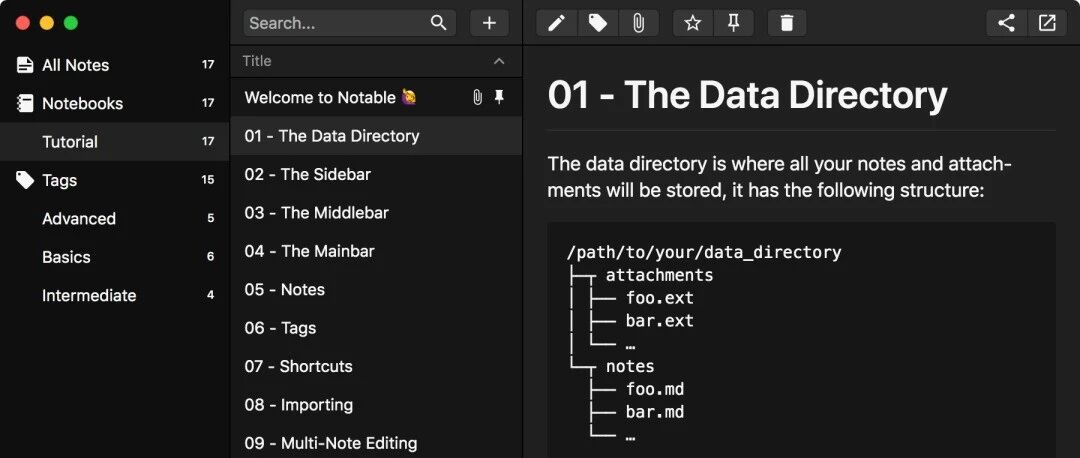
Task: Click bar.ext in the code block
Action: 659,321
